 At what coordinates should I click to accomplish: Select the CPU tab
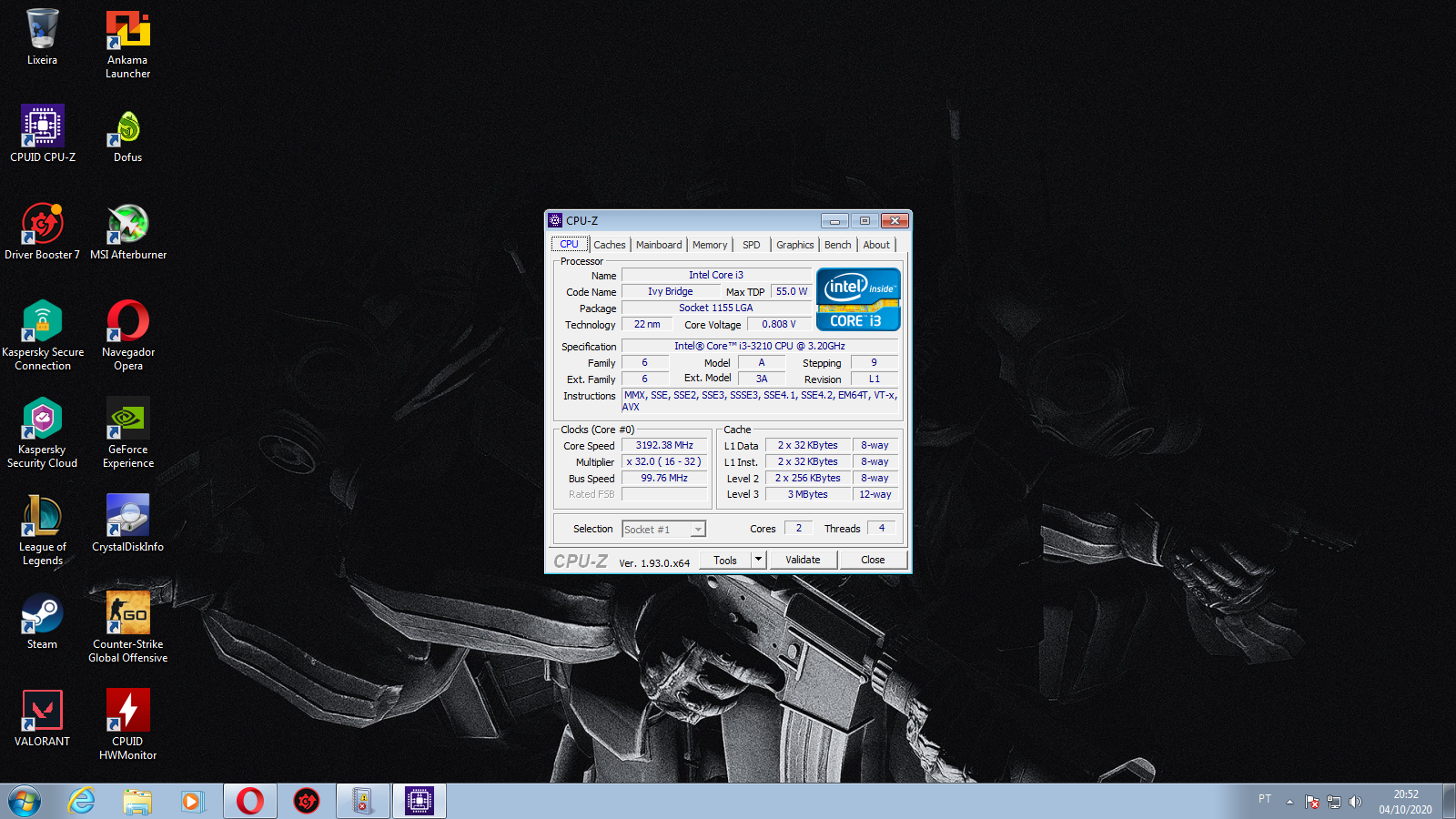(x=570, y=244)
